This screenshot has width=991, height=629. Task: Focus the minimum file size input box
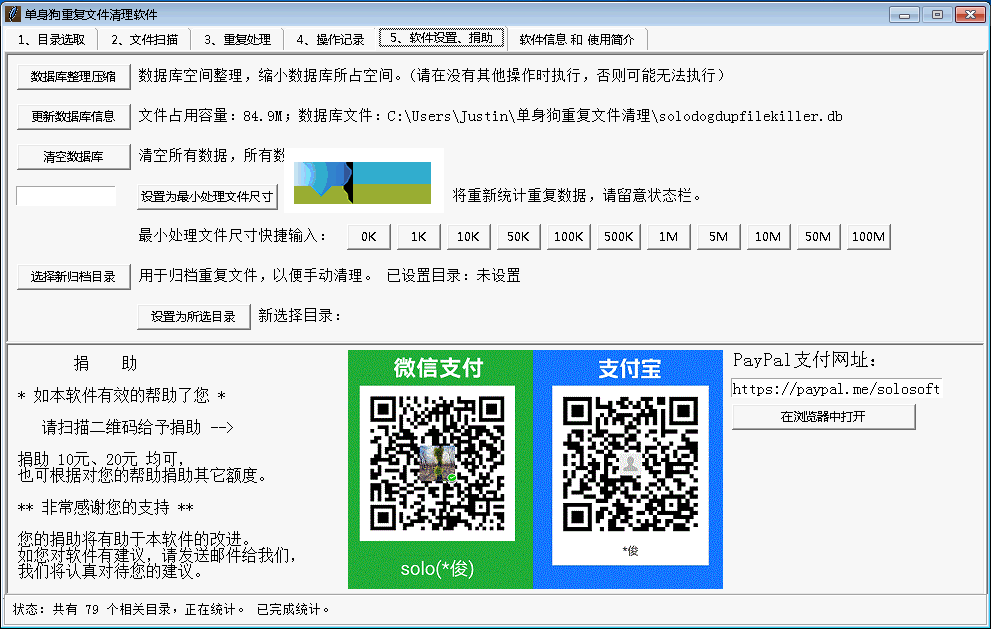coord(66,196)
